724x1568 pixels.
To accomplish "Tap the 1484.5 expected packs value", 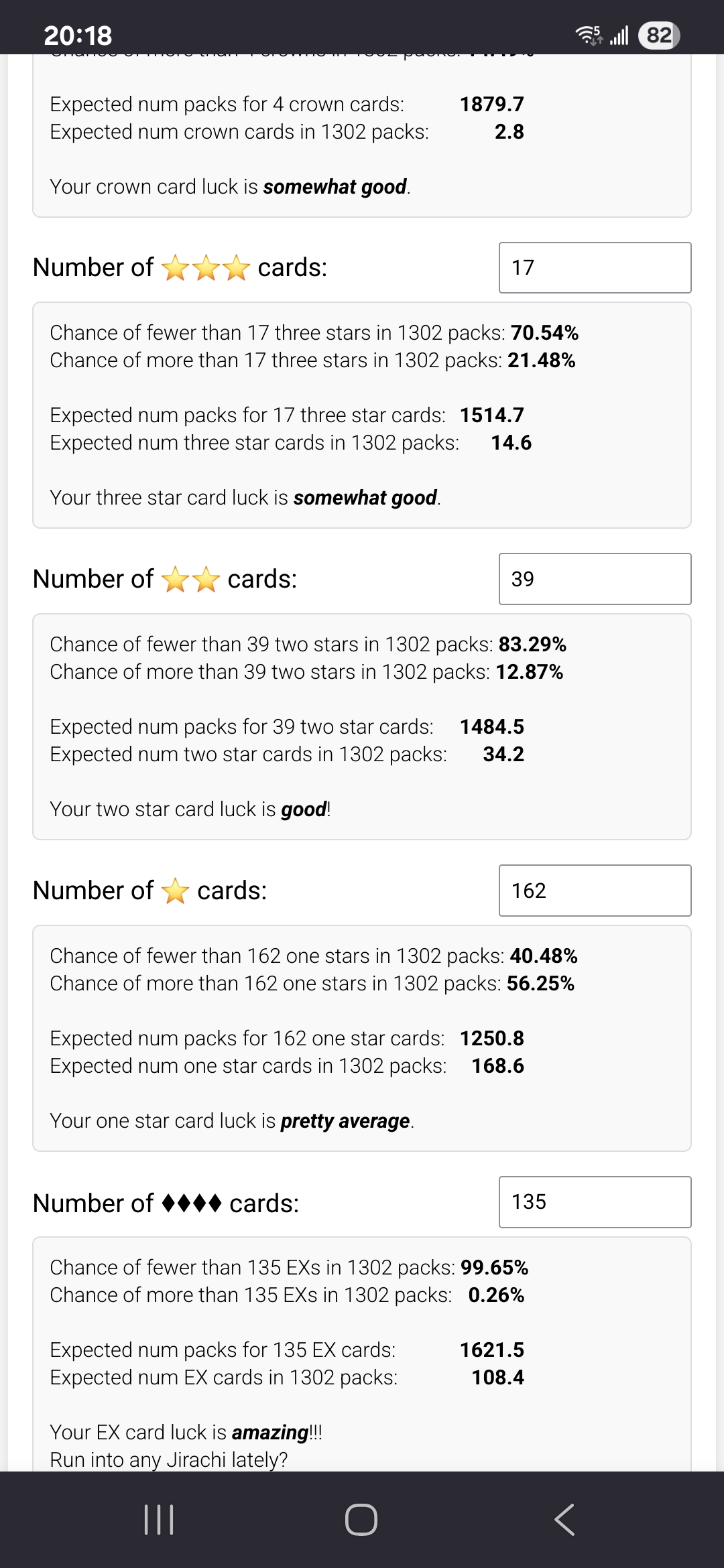I will coord(491,726).
